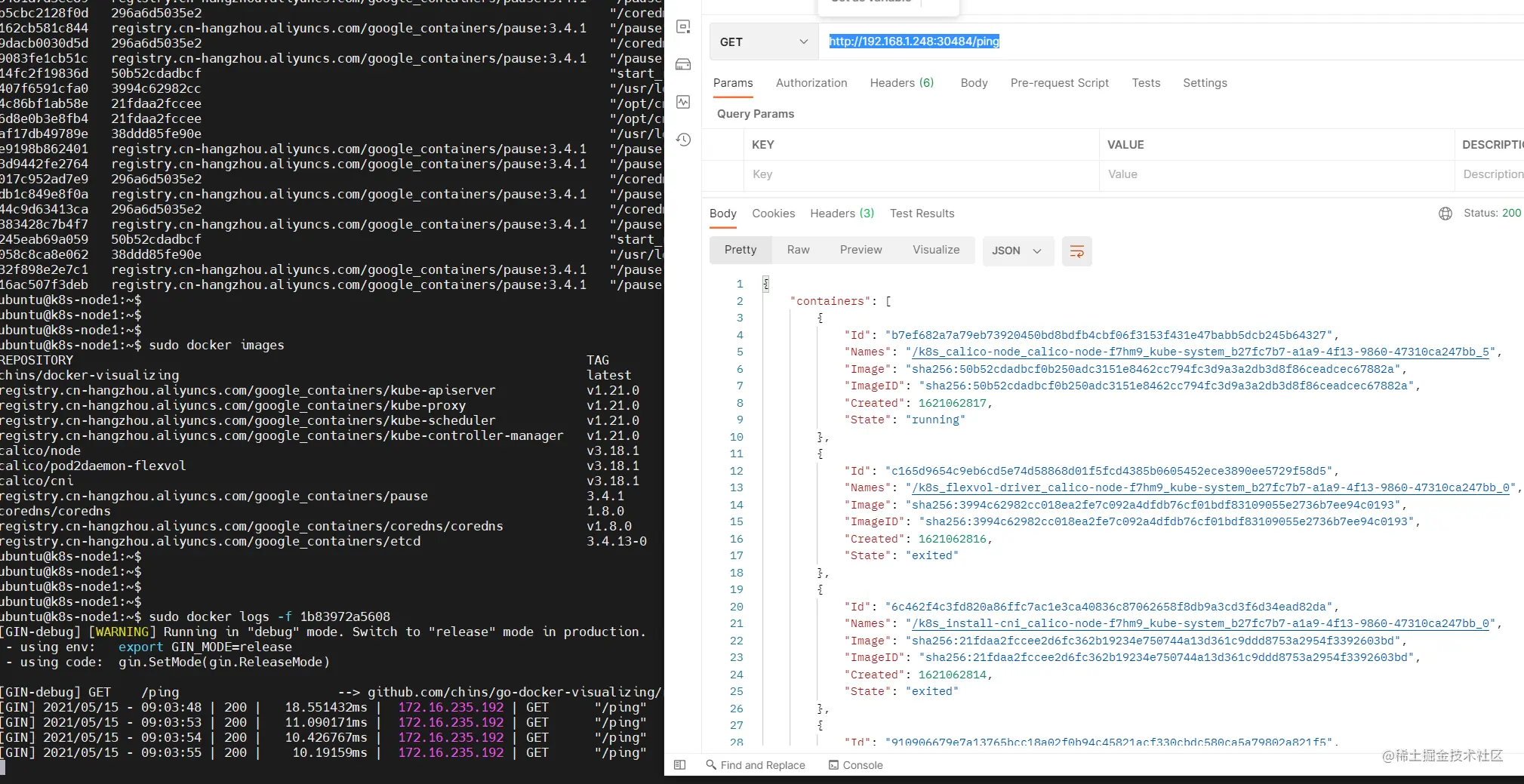Image resolution: width=1524 pixels, height=784 pixels.
Task: Open the Console in the status bar
Action: [855, 765]
